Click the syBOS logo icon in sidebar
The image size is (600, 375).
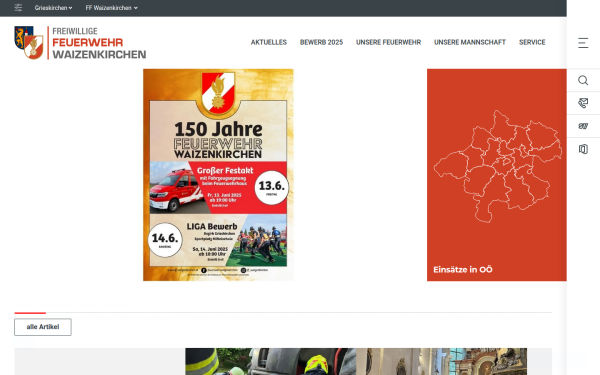coord(583,126)
